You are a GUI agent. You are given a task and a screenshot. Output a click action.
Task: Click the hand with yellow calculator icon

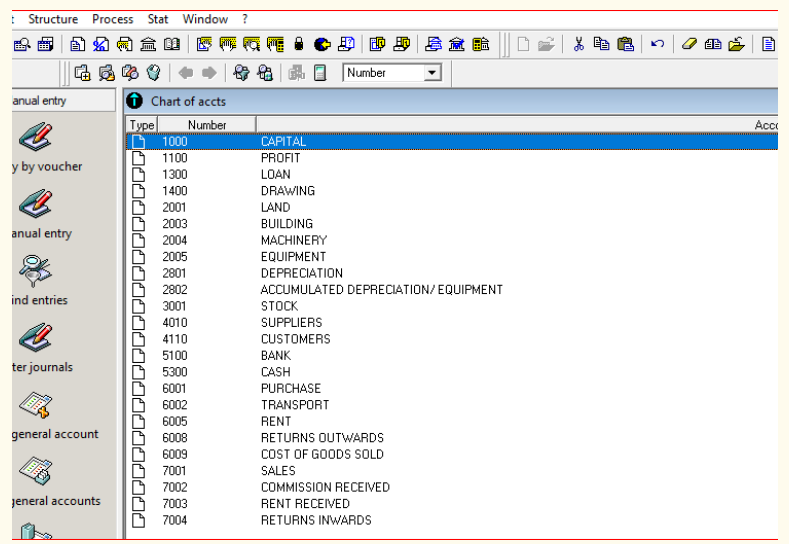pos(275,44)
